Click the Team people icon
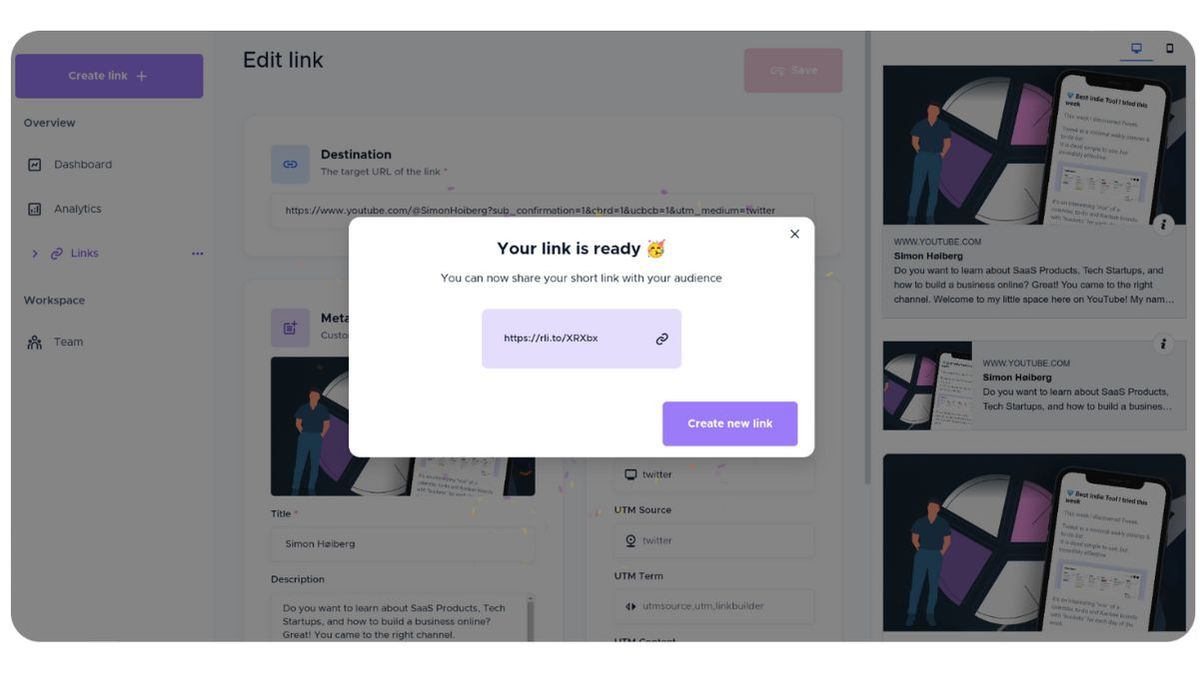 [x=35, y=342]
